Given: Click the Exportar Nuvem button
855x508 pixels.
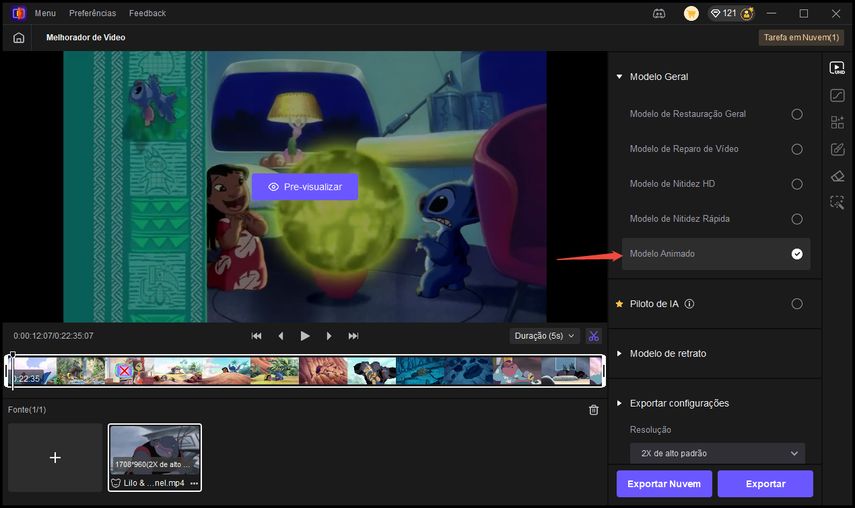Looking at the screenshot, I should coord(664,484).
